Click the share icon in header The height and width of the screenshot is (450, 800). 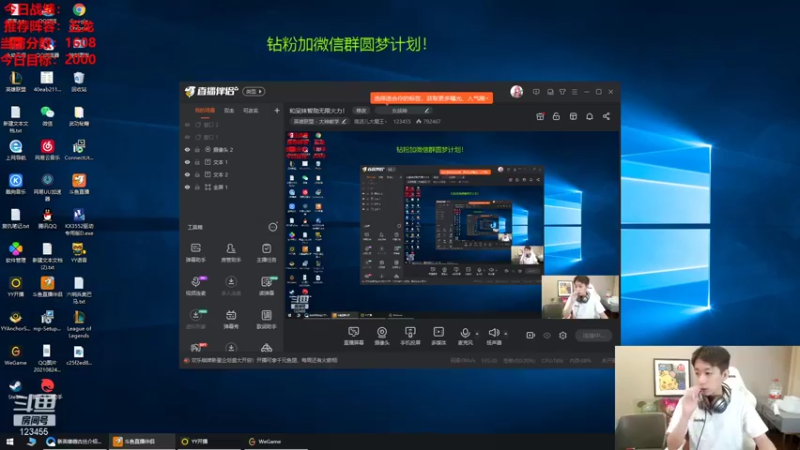coord(606,116)
